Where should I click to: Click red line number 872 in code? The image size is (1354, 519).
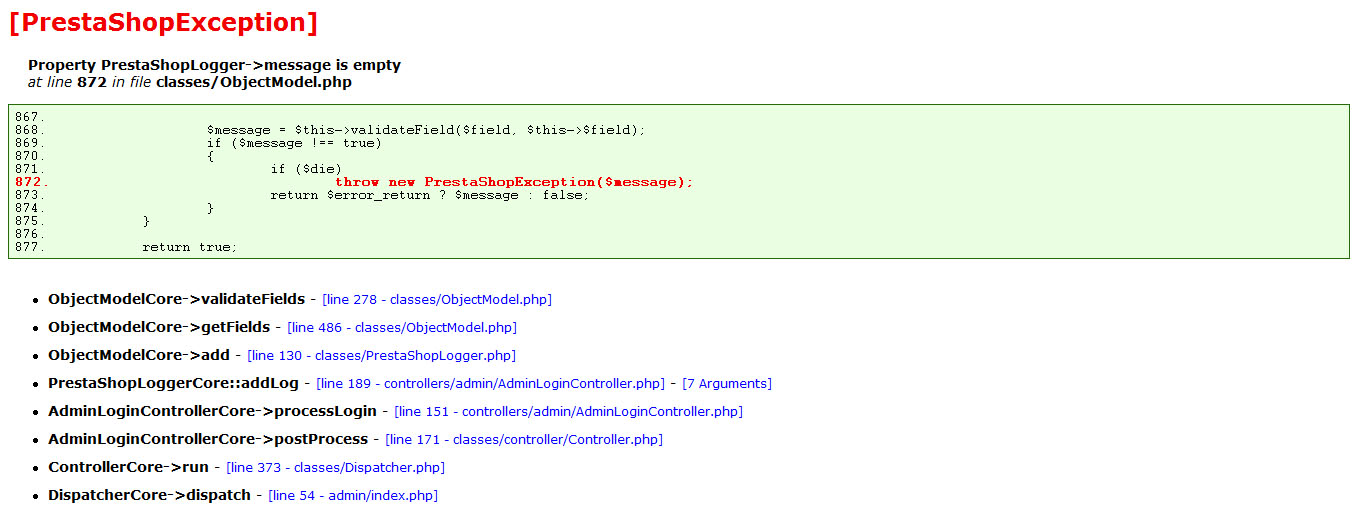click(x=30, y=182)
